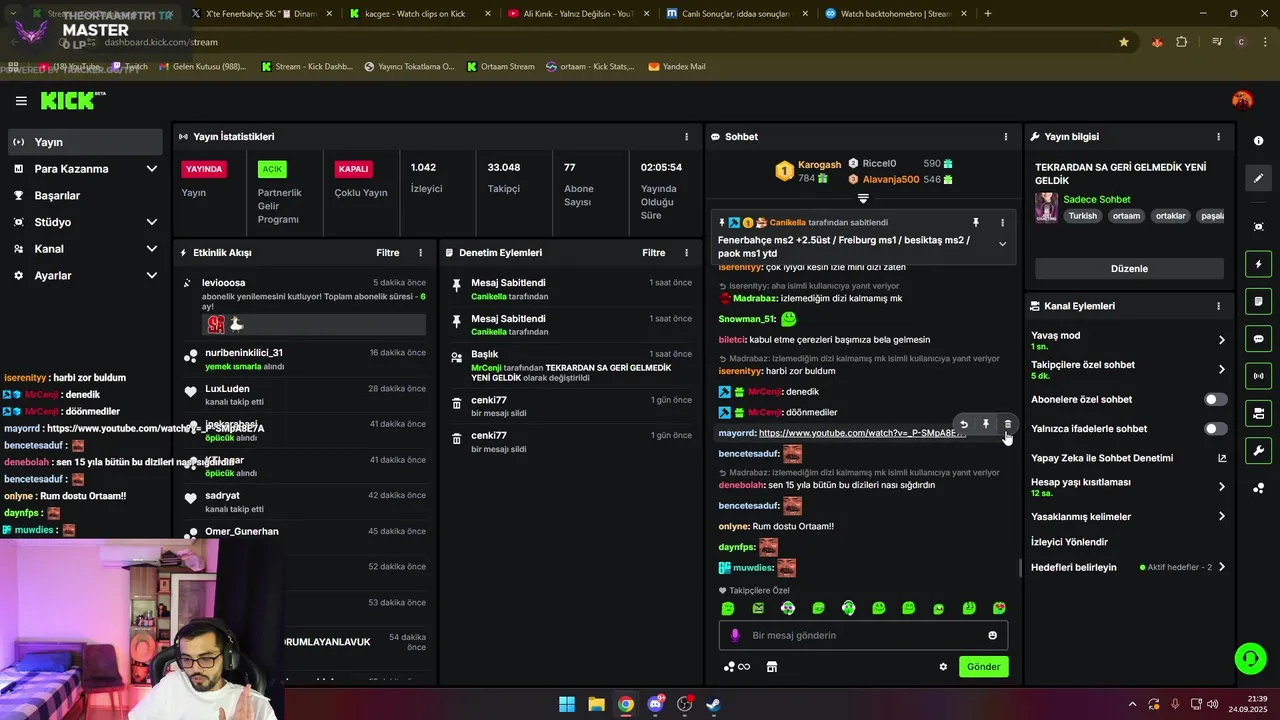Open the user avatar menu at top right
The image size is (1280, 720).
1242,100
